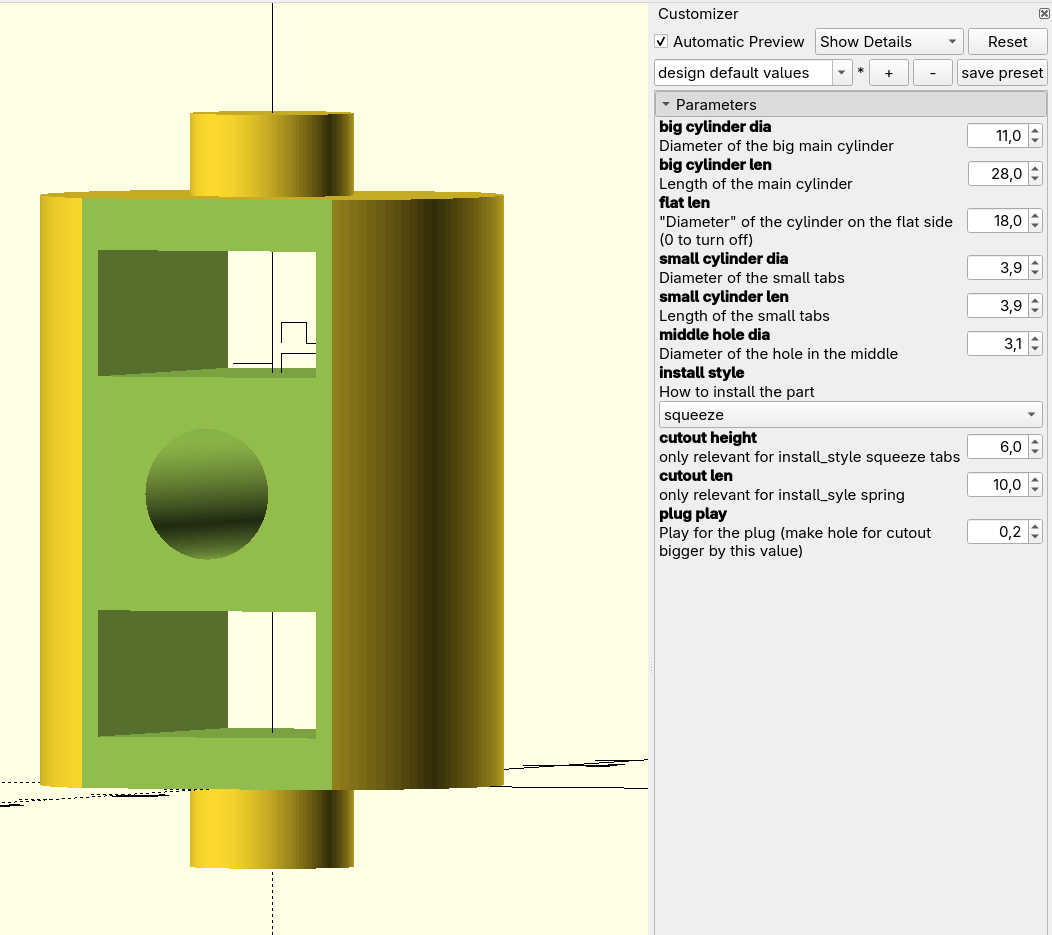Click the 'install style' label
The width and height of the screenshot is (1052, 935).
click(x=701, y=373)
